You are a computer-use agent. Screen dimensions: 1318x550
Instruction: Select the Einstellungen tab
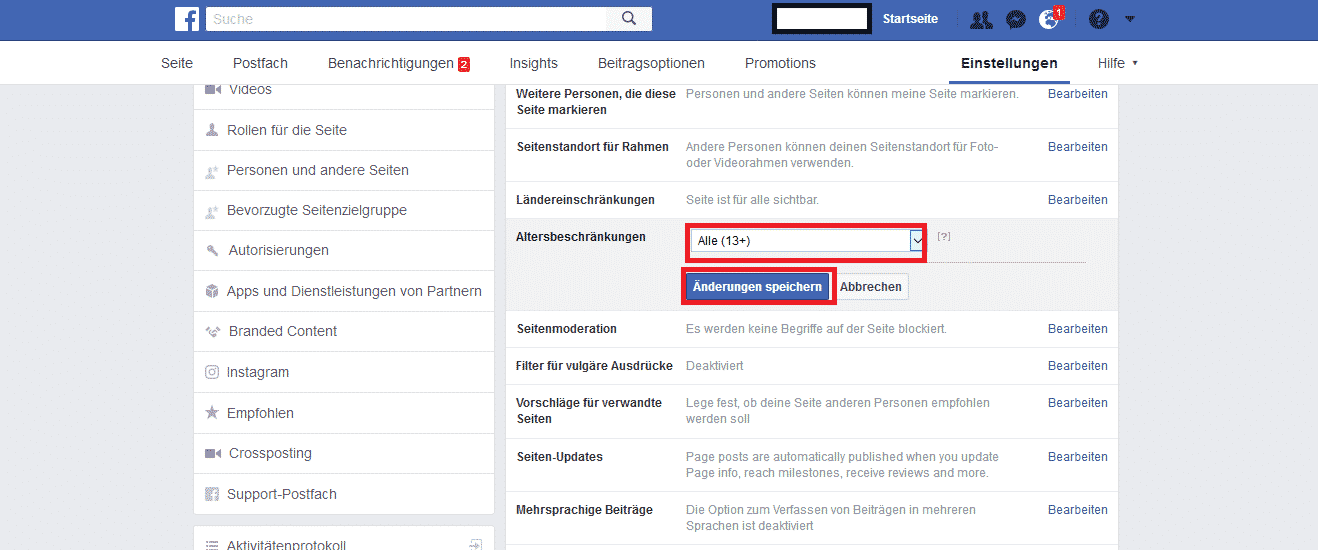[x=1009, y=63]
